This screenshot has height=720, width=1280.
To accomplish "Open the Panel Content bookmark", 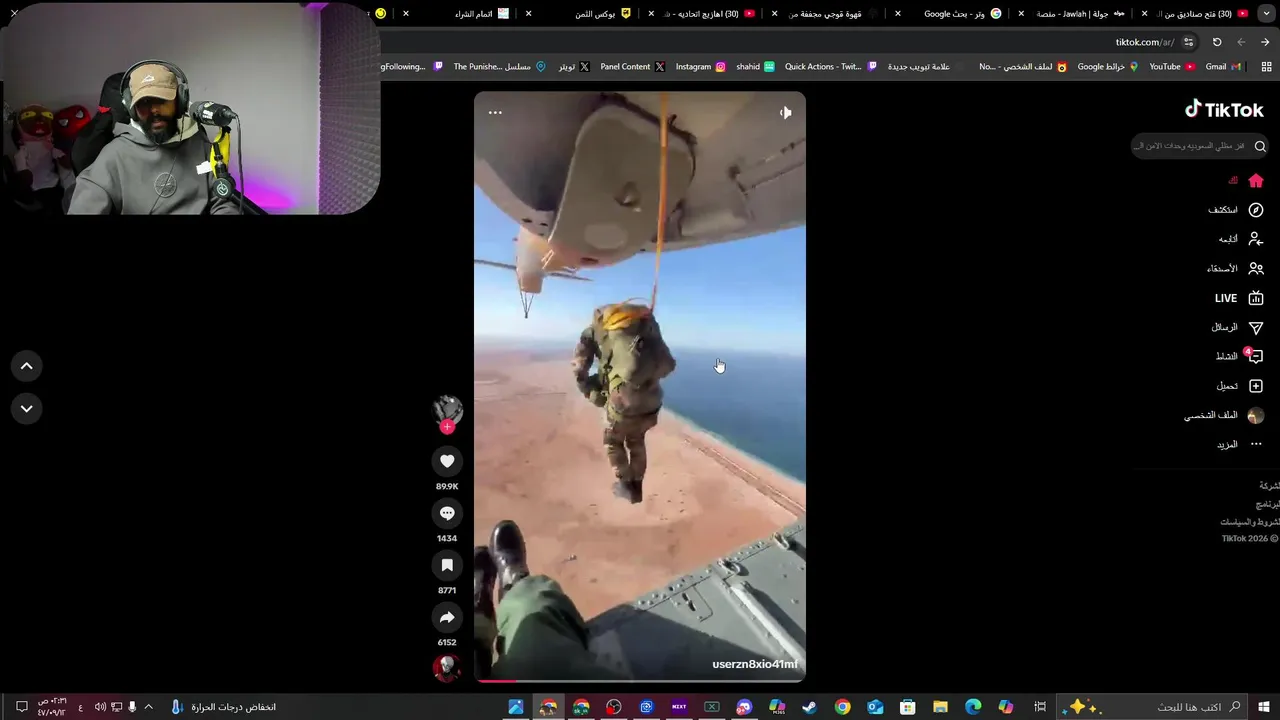I will click(x=633, y=67).
